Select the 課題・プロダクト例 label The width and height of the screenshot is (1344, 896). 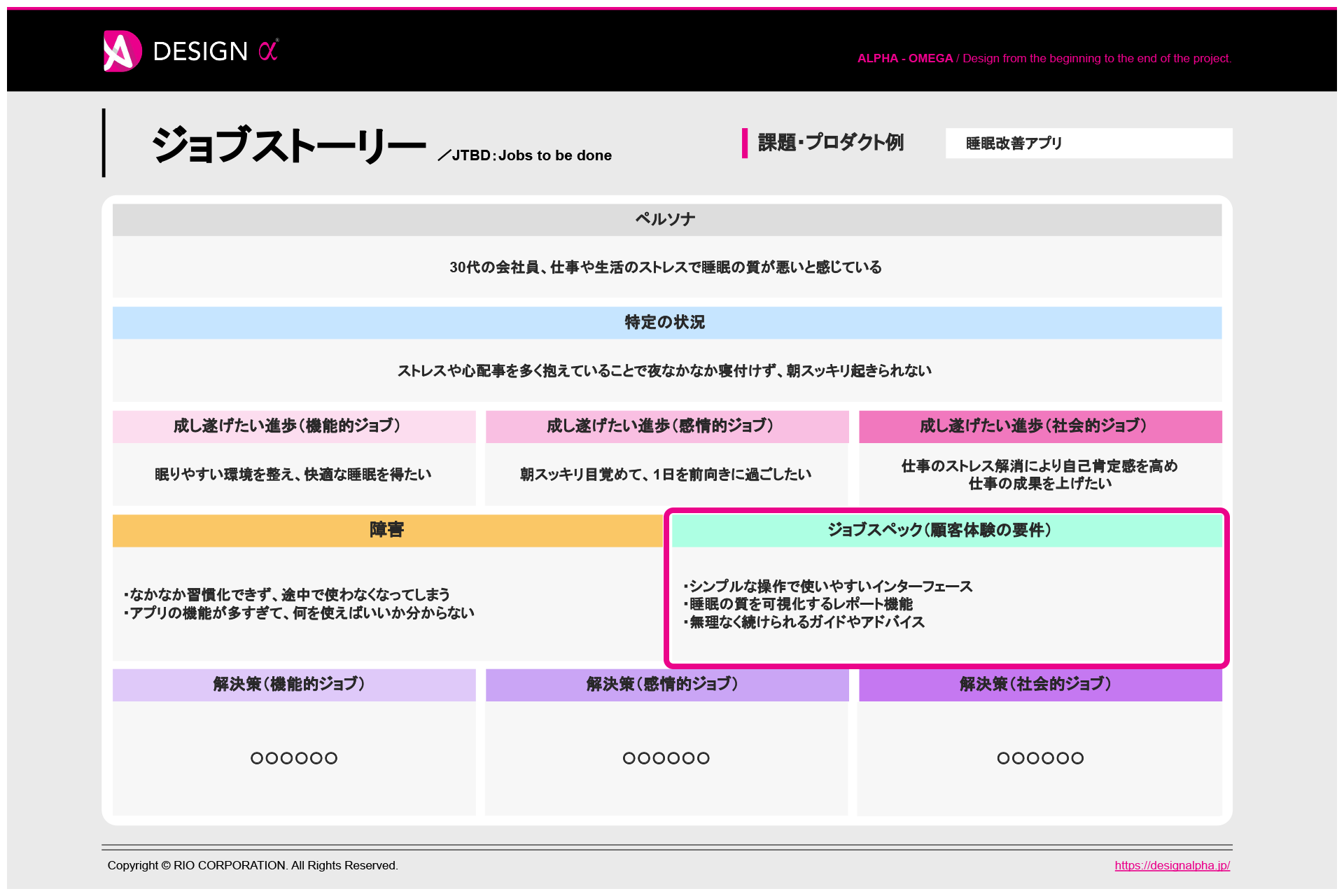[830, 143]
